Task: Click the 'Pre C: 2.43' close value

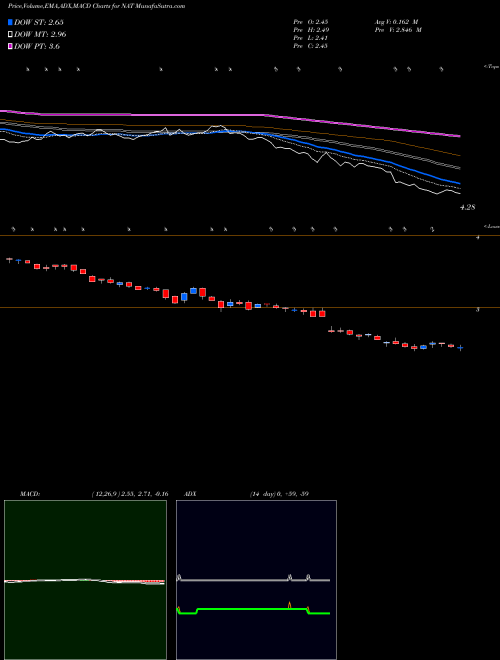Action: (x=311, y=46)
